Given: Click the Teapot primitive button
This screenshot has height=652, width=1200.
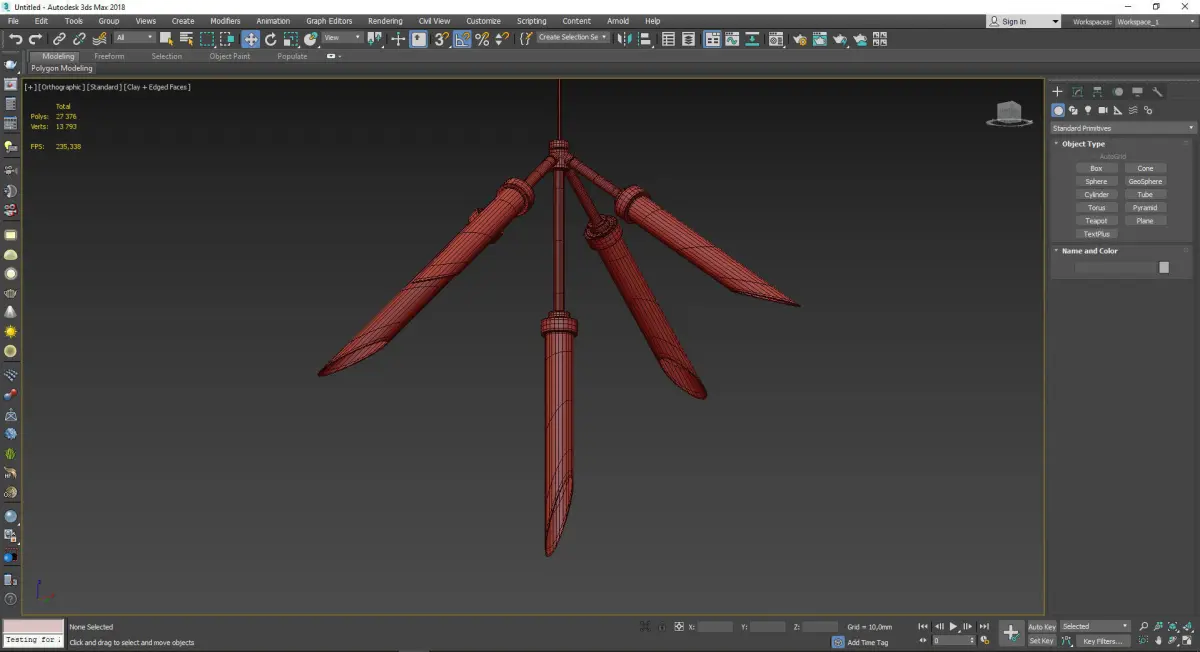Looking at the screenshot, I should 1096,220.
